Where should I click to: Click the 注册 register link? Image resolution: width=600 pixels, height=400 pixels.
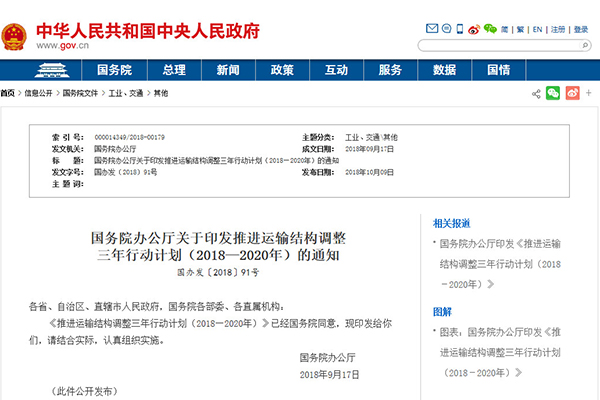click(558, 29)
